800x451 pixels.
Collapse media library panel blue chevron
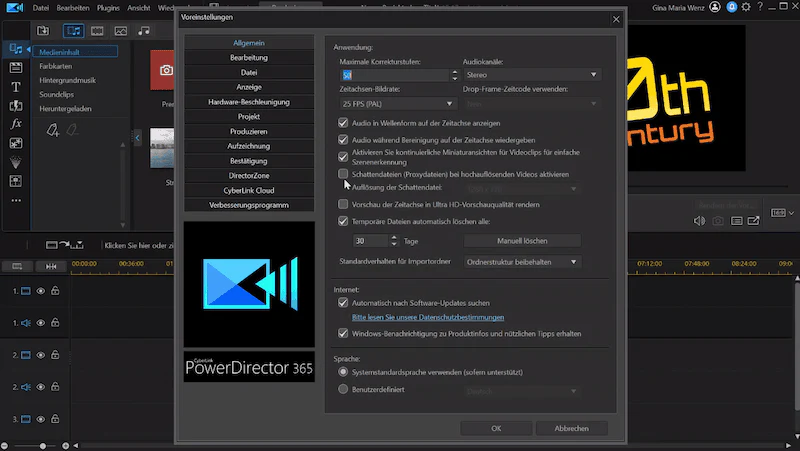(137, 138)
